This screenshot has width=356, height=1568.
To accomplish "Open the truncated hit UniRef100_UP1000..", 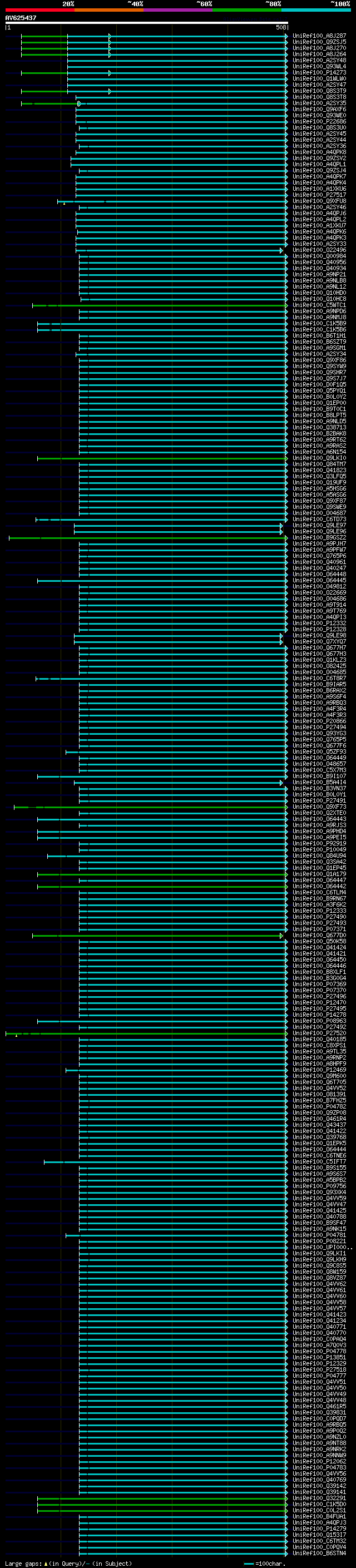I will click(322, 1248).
